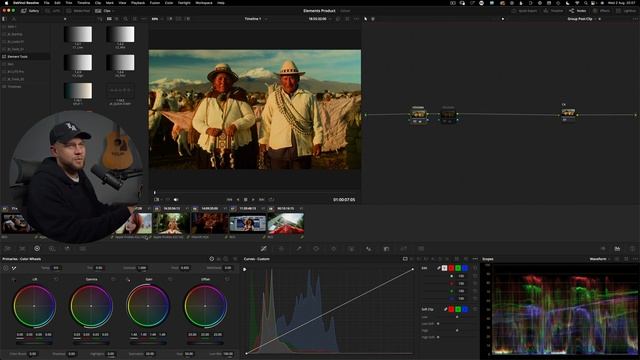Click the Lift color wheel

[34, 306]
